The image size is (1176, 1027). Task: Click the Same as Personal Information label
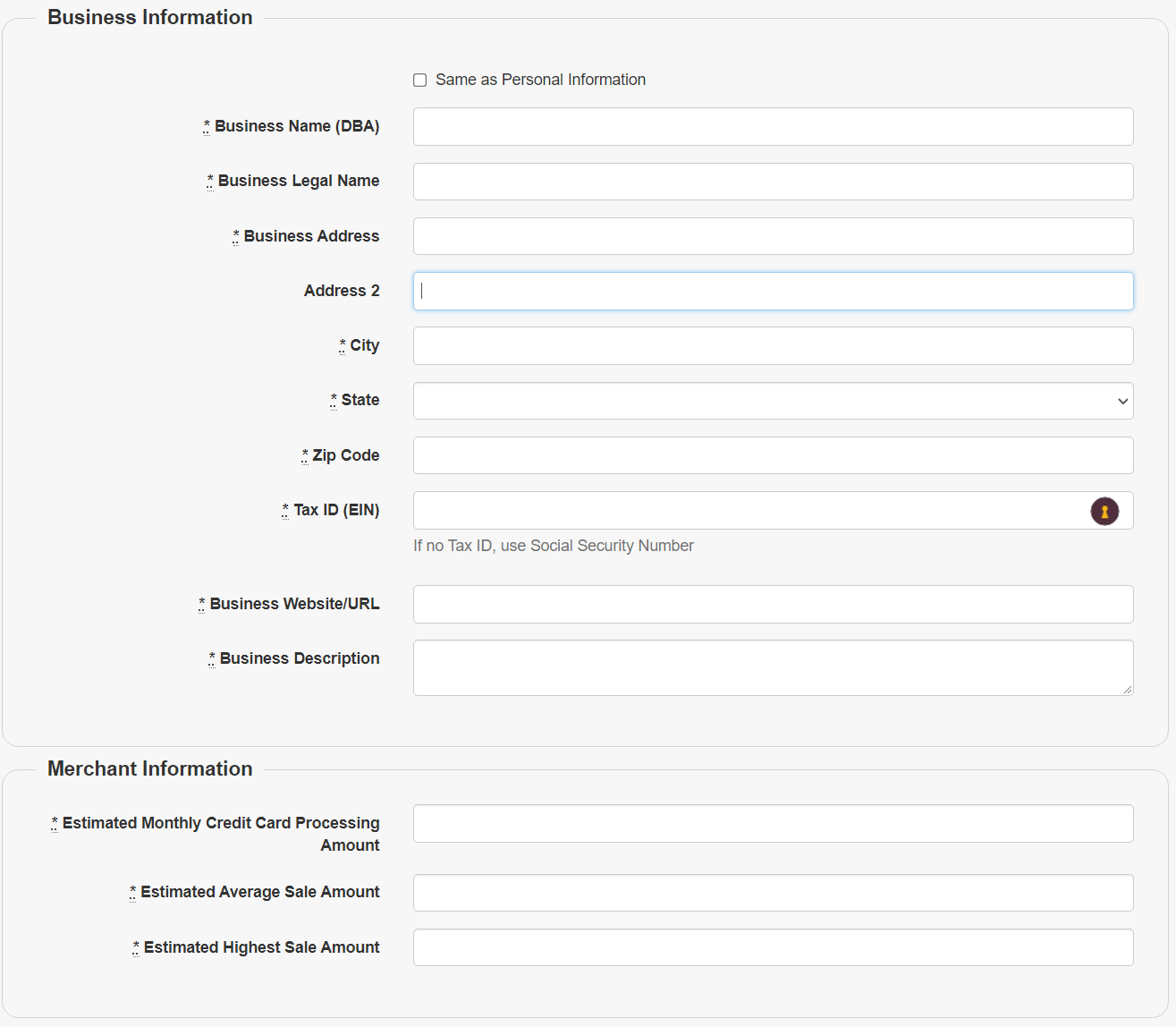click(x=540, y=80)
